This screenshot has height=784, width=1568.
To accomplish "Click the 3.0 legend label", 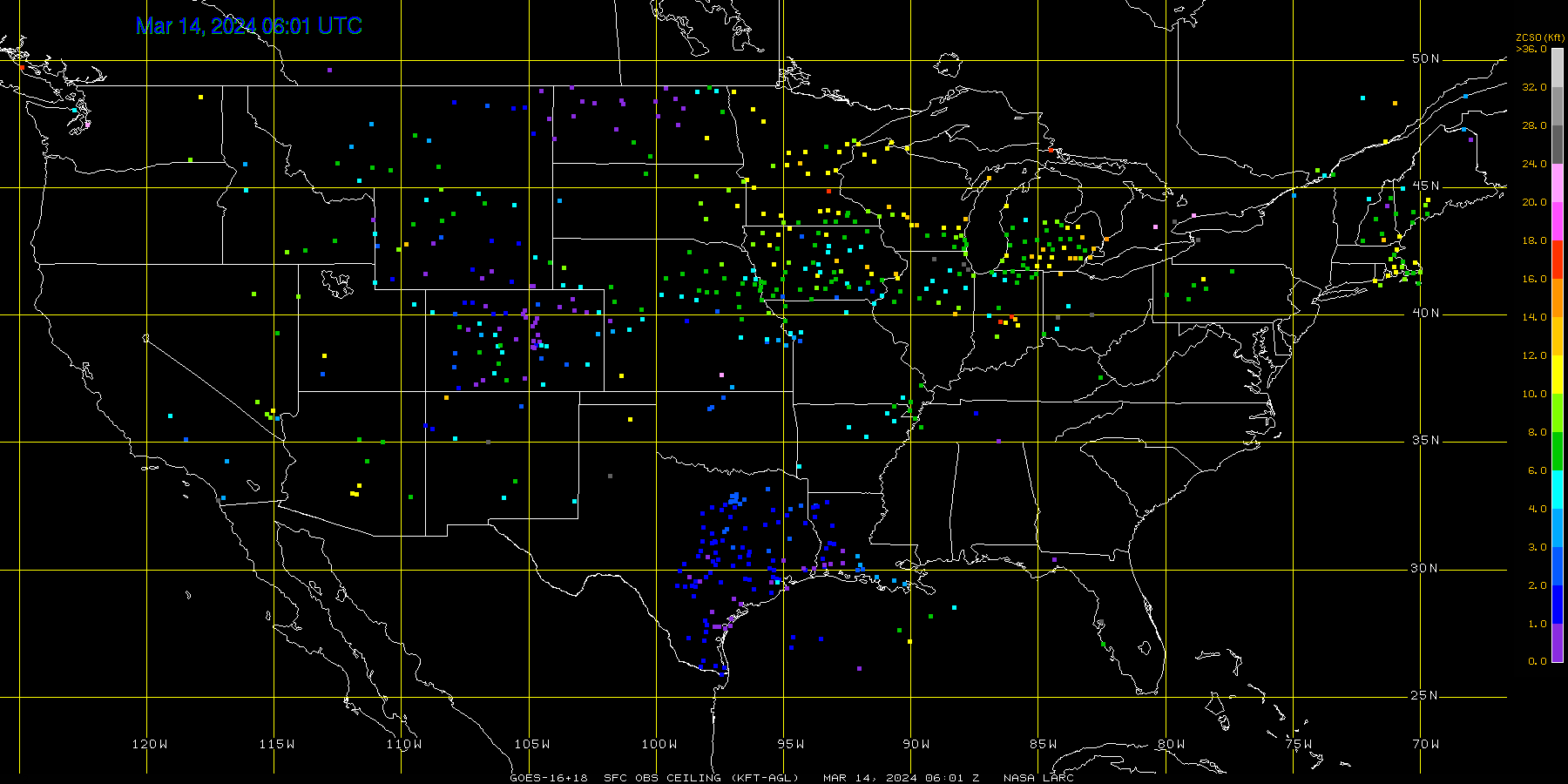I will [x=1537, y=547].
